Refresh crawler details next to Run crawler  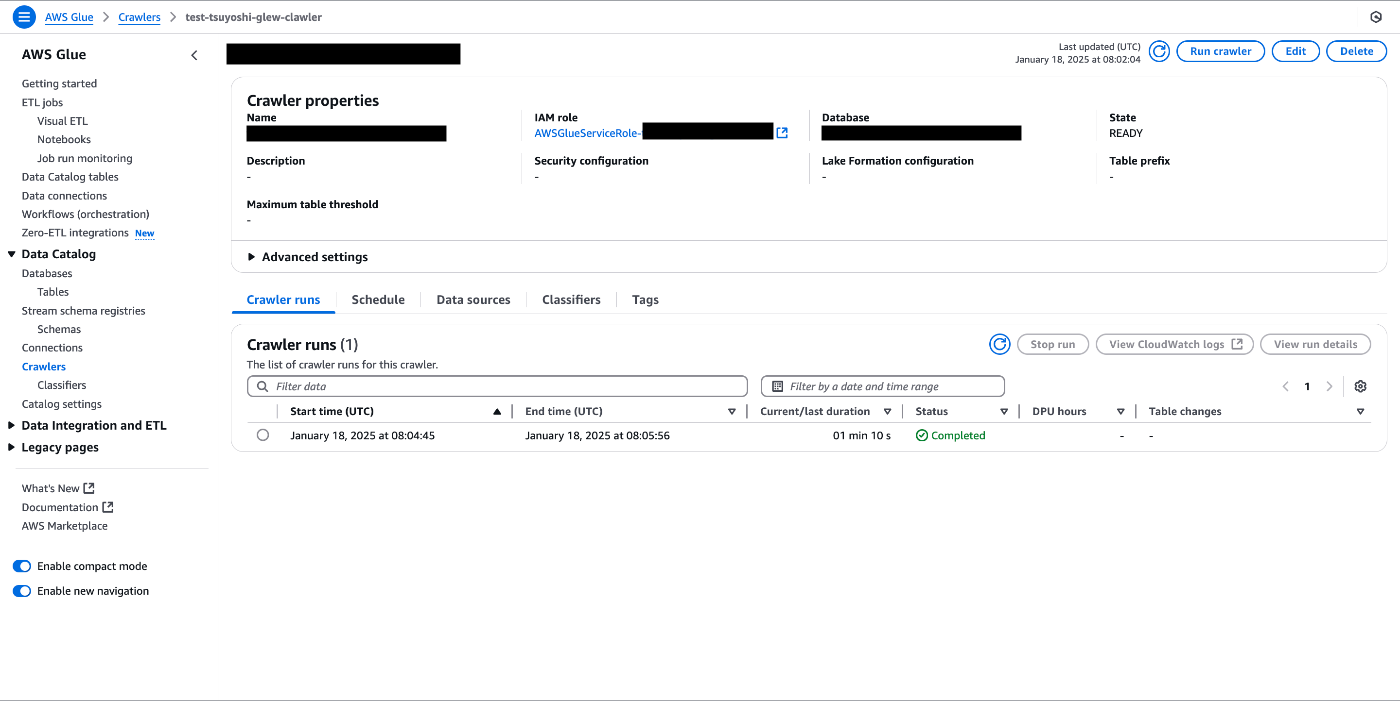click(1159, 51)
